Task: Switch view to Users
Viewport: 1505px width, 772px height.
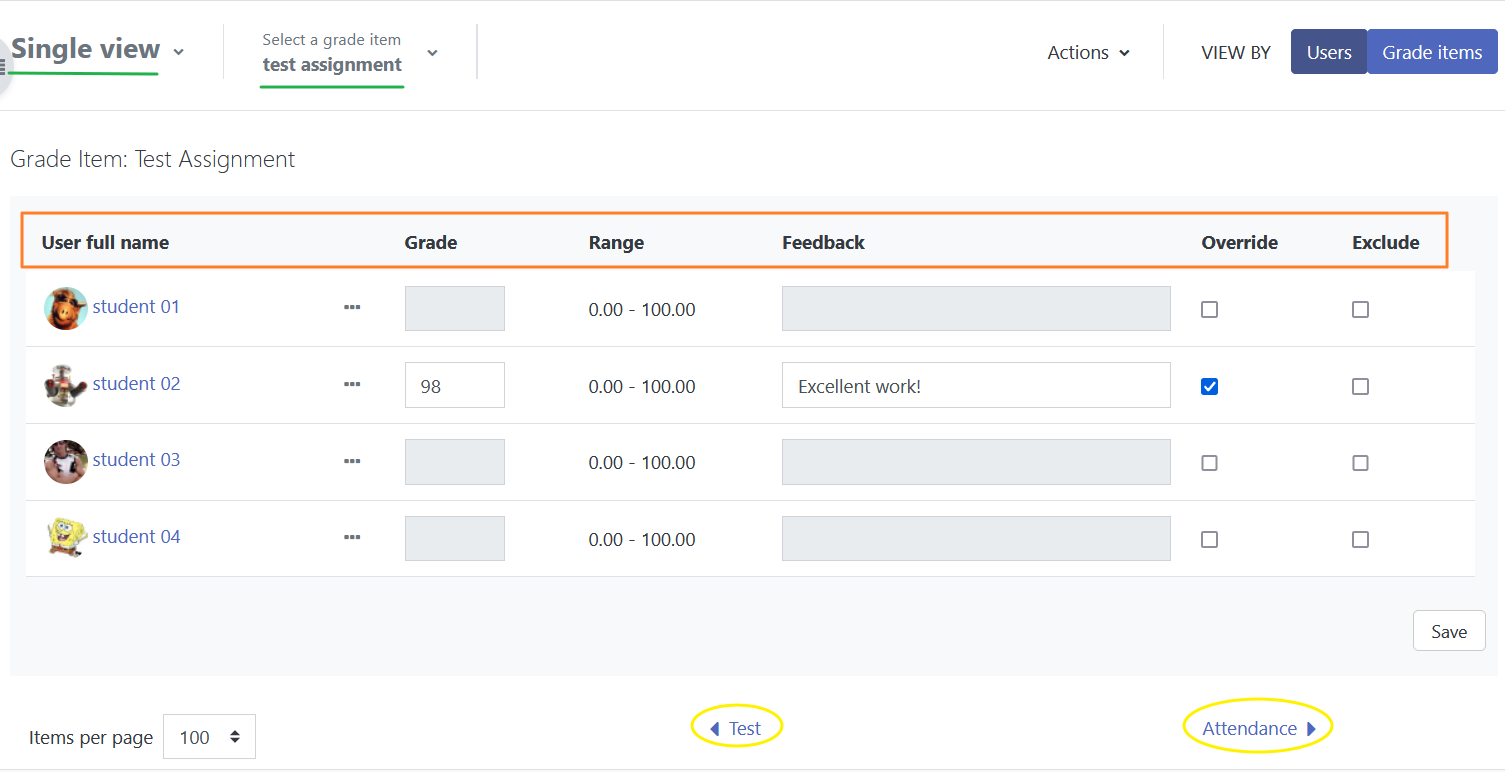Action: click(1328, 53)
